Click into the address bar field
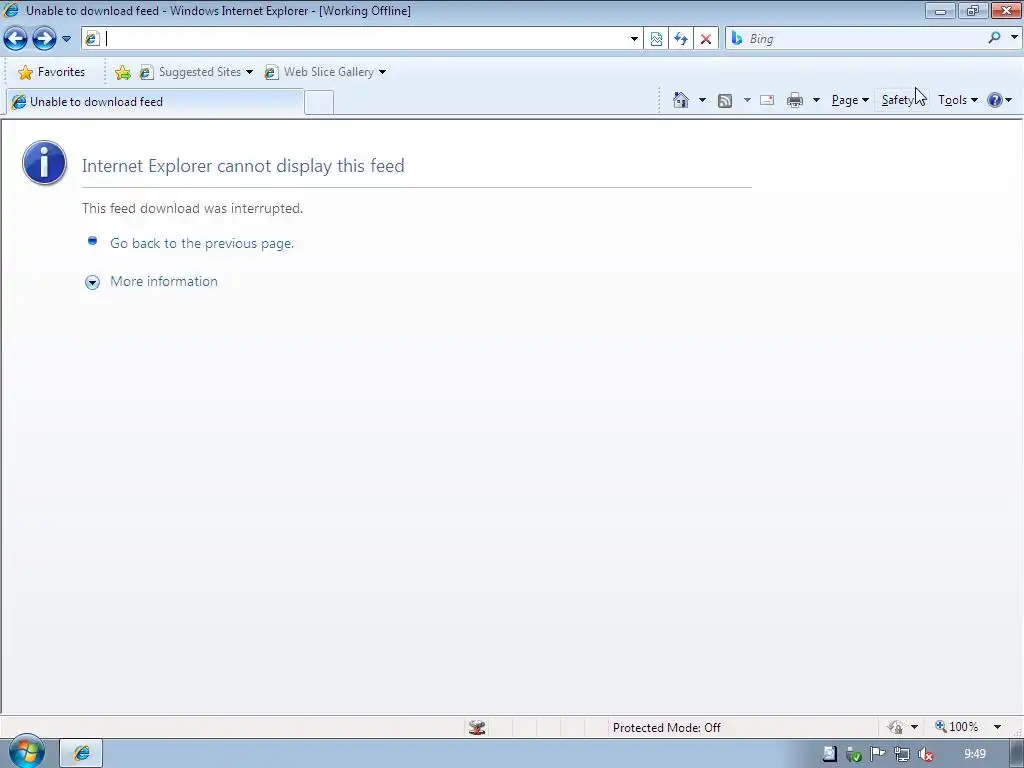This screenshot has width=1024, height=768. (362, 39)
